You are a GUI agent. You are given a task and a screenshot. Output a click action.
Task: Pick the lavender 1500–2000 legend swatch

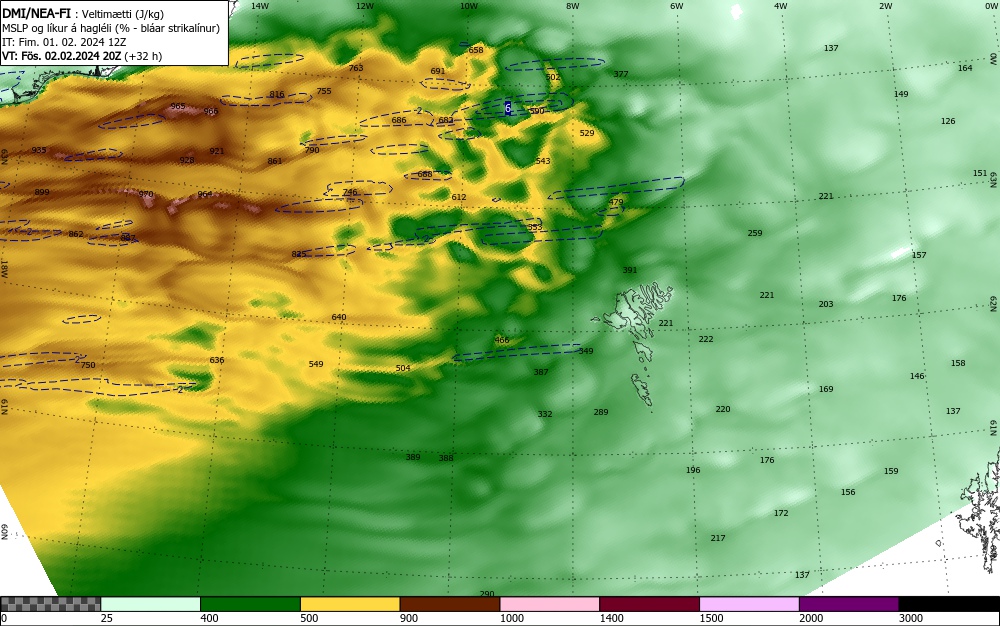click(x=749, y=604)
